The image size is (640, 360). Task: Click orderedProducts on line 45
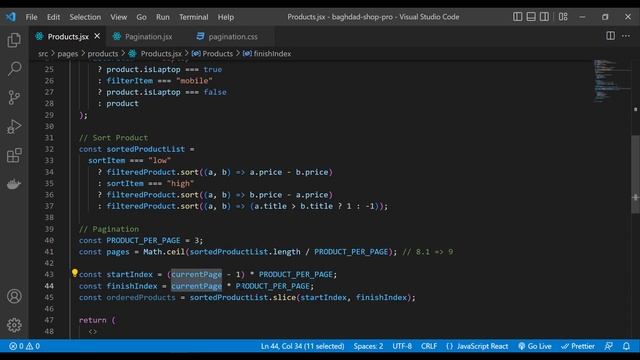coord(141,298)
